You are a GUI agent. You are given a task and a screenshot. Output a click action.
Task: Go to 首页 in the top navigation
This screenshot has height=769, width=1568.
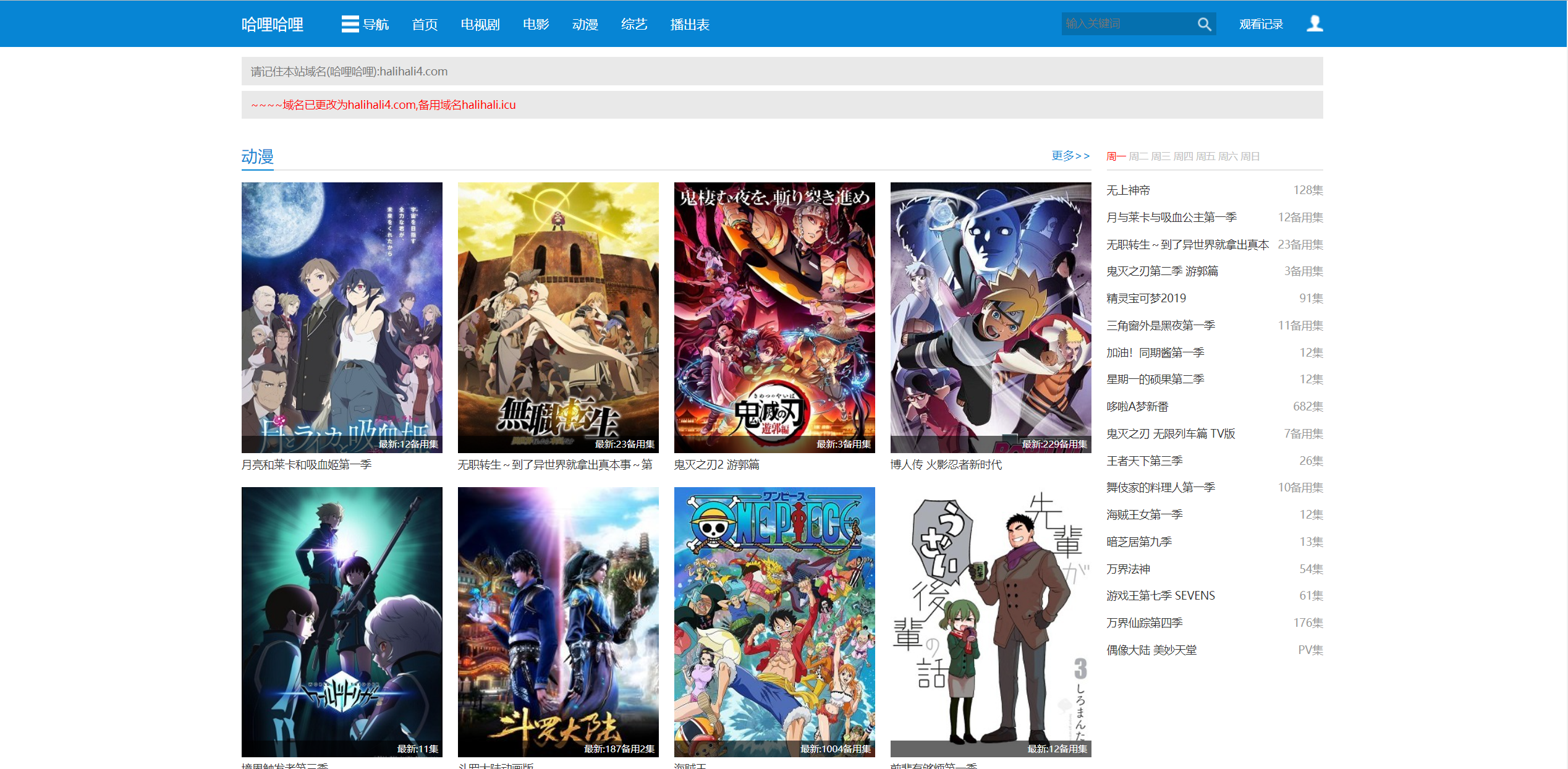coord(425,25)
